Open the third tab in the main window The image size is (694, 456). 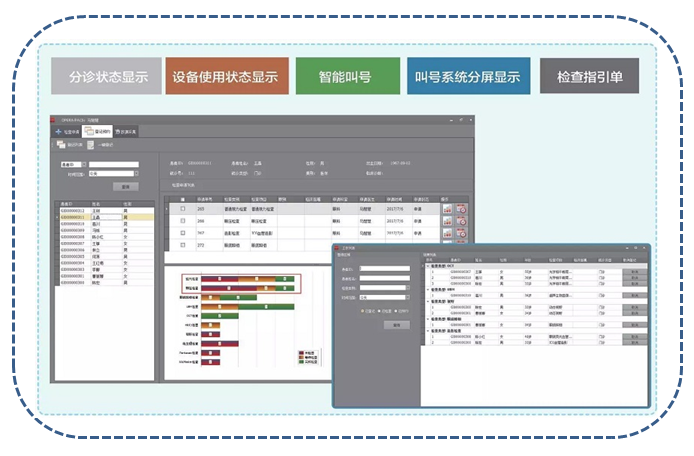tap(126, 131)
